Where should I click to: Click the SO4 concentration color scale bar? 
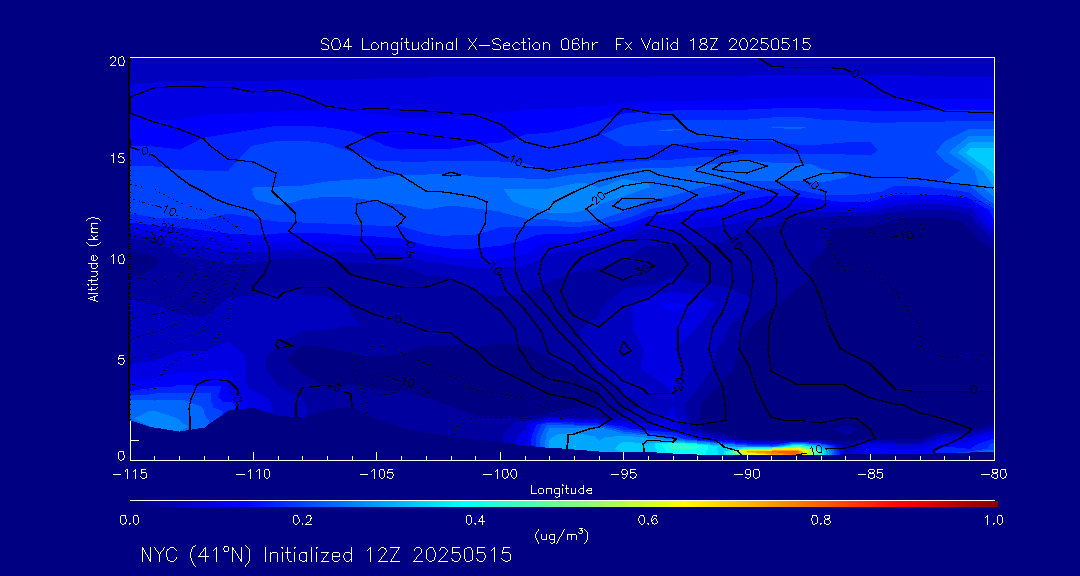tap(563, 504)
